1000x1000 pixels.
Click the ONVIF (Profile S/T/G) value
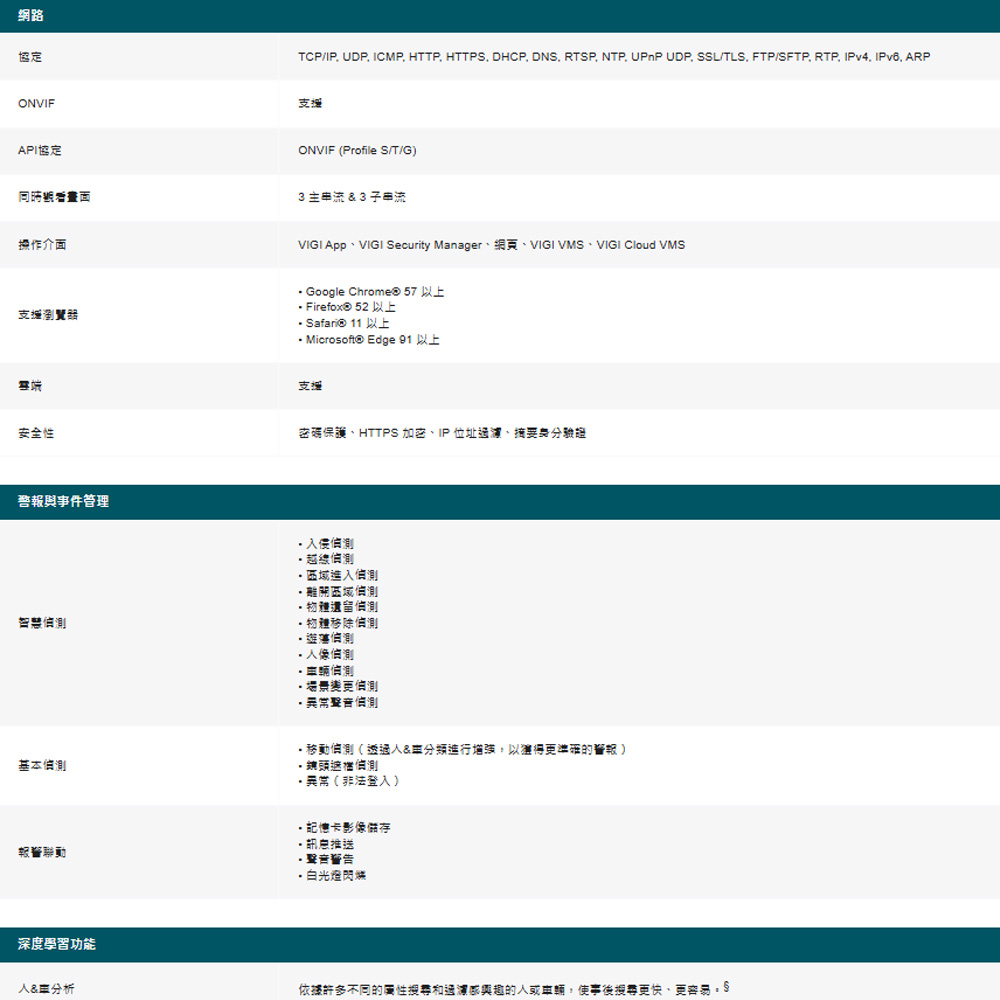[357, 150]
